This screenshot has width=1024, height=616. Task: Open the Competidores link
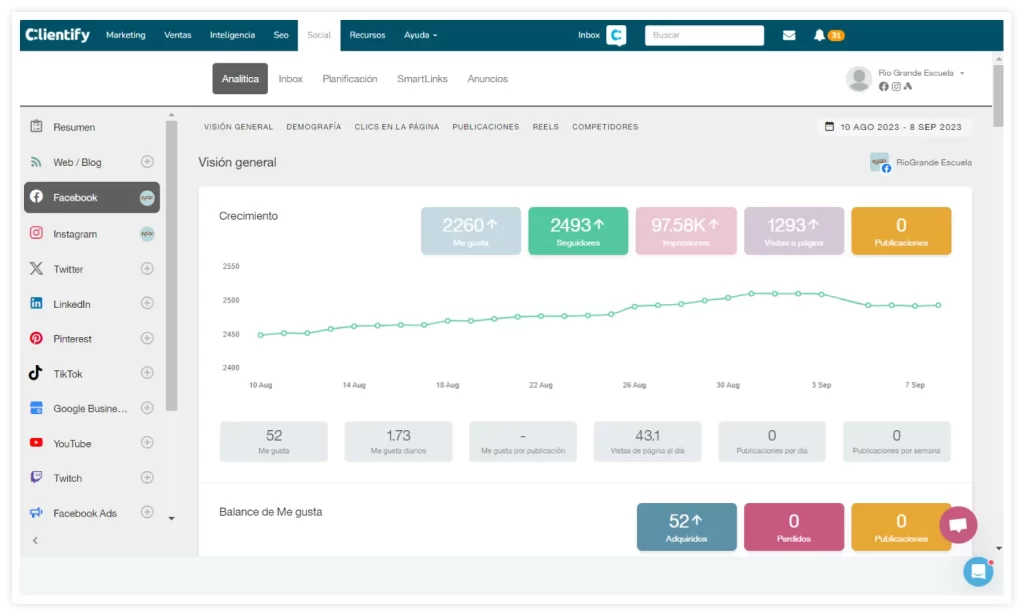pos(605,127)
